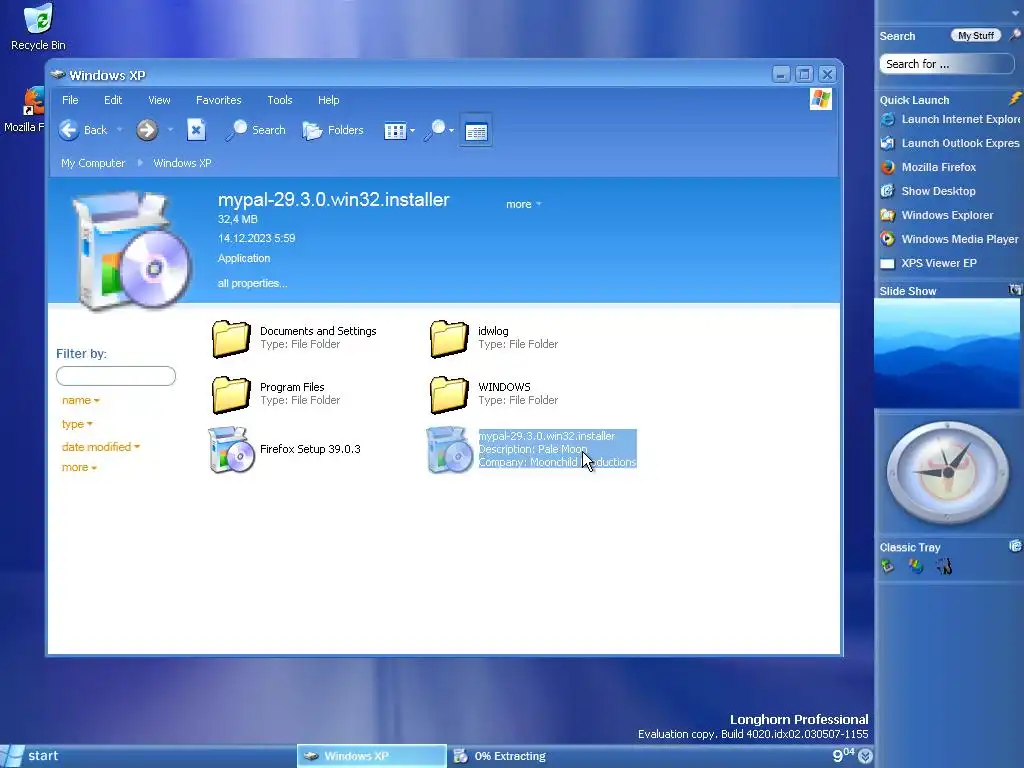The width and height of the screenshot is (1024, 768).
Task: Expand the more filters dropdown
Action: 79,468
